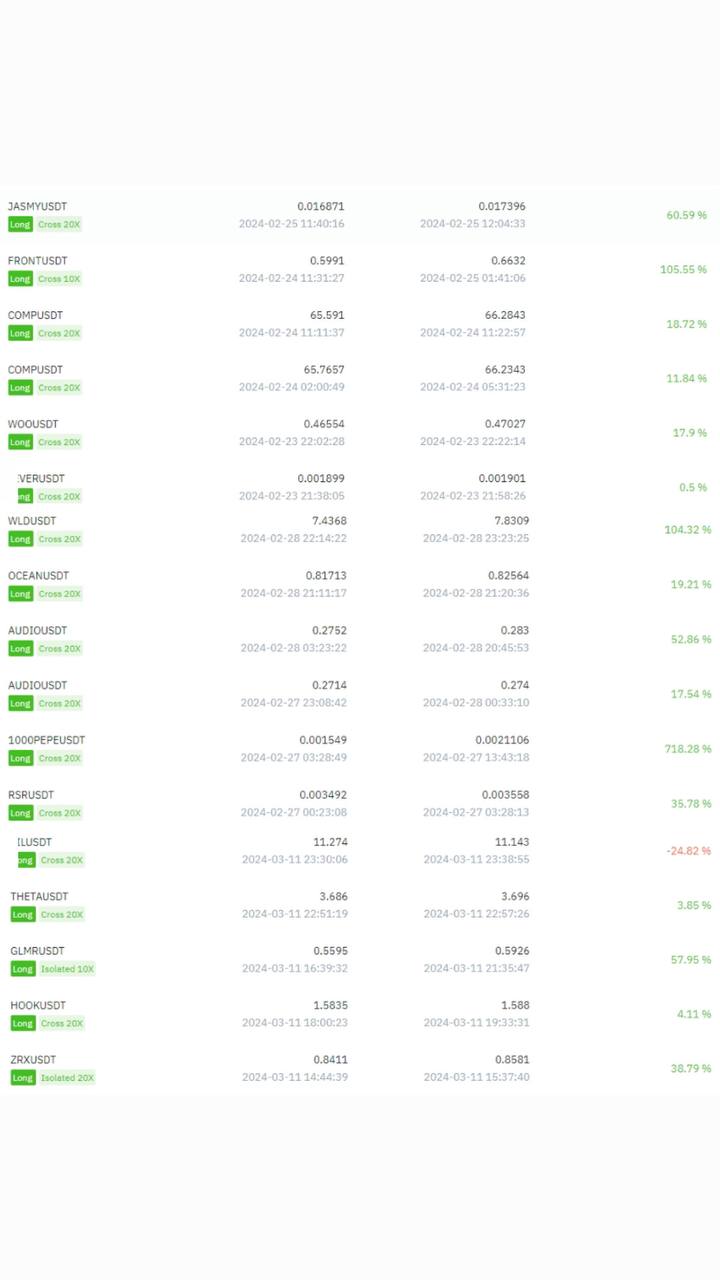Select the 718.28 % return figure
720x1280 pixels.
(687, 749)
